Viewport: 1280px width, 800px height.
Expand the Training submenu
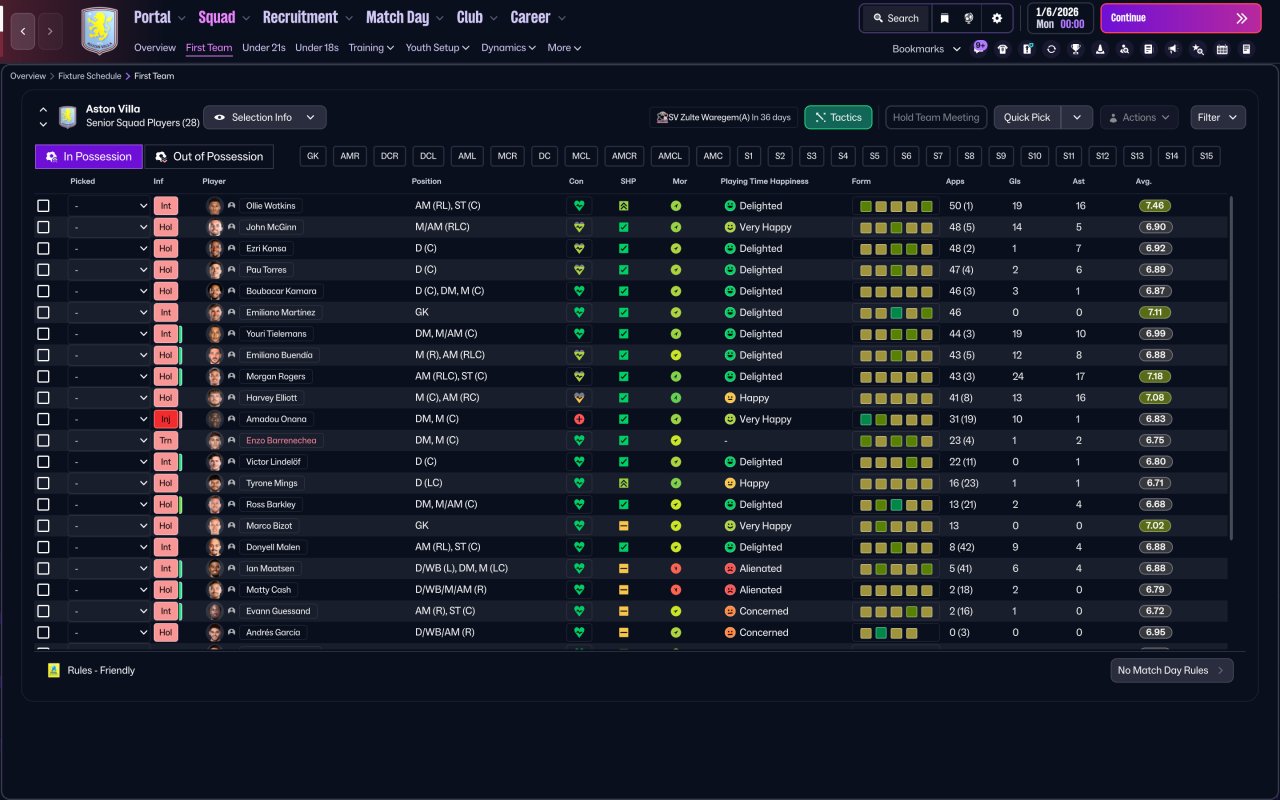click(x=371, y=48)
